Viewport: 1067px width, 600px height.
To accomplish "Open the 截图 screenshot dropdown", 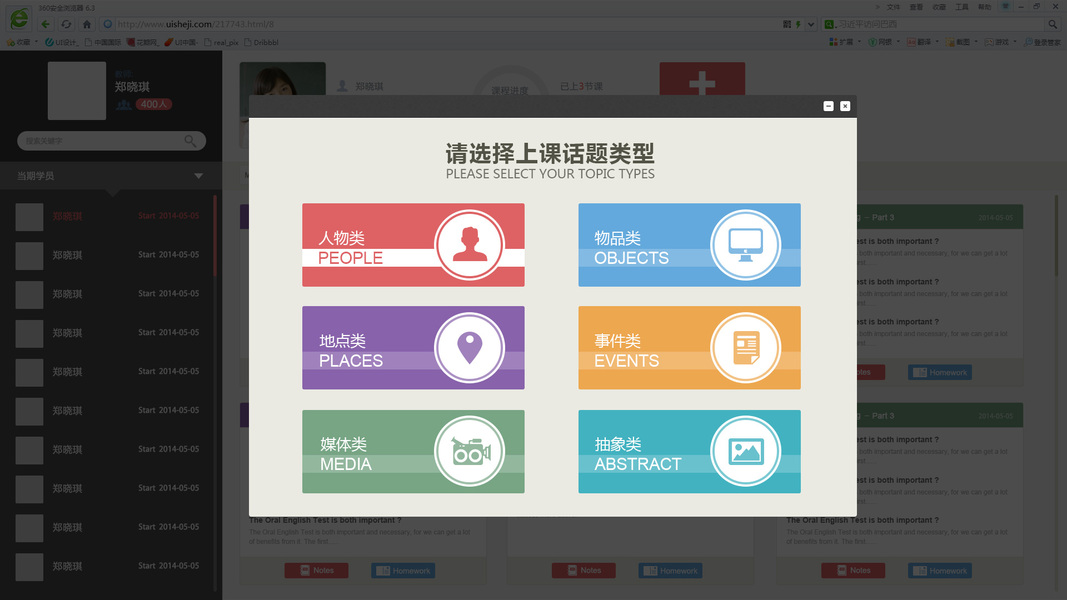I will (x=962, y=42).
